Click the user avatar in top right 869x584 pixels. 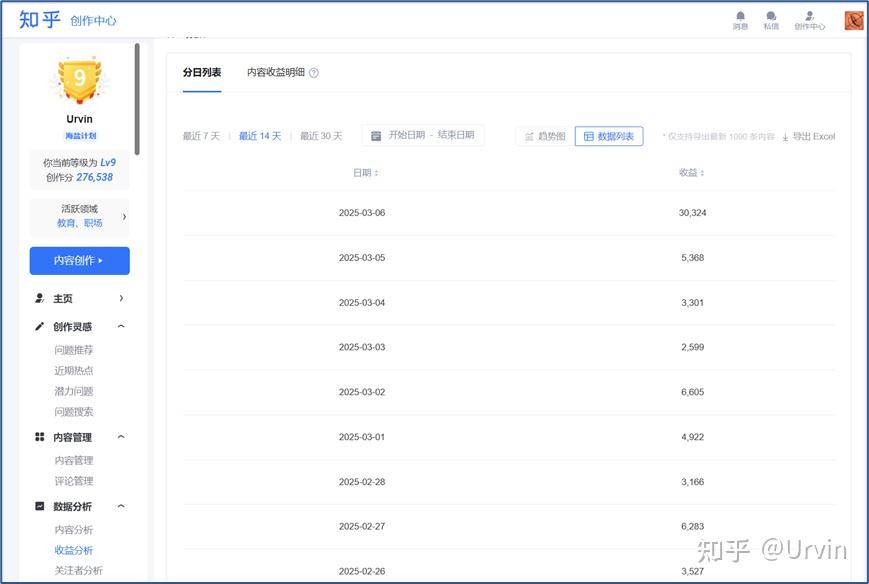point(853,21)
